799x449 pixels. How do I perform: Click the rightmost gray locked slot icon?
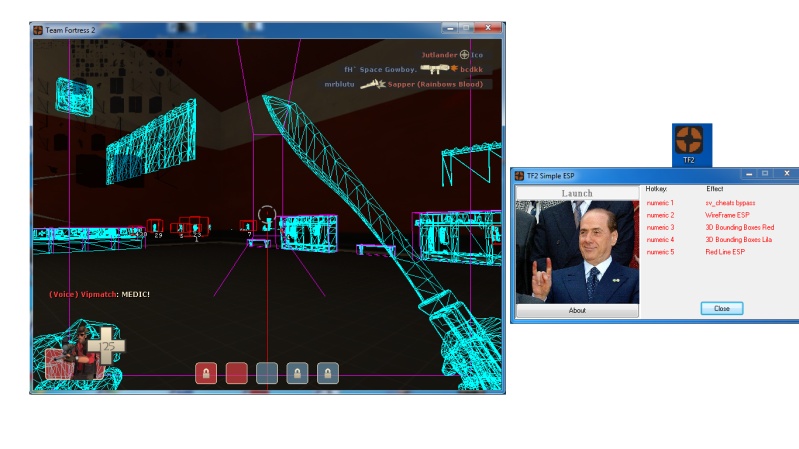click(x=327, y=373)
